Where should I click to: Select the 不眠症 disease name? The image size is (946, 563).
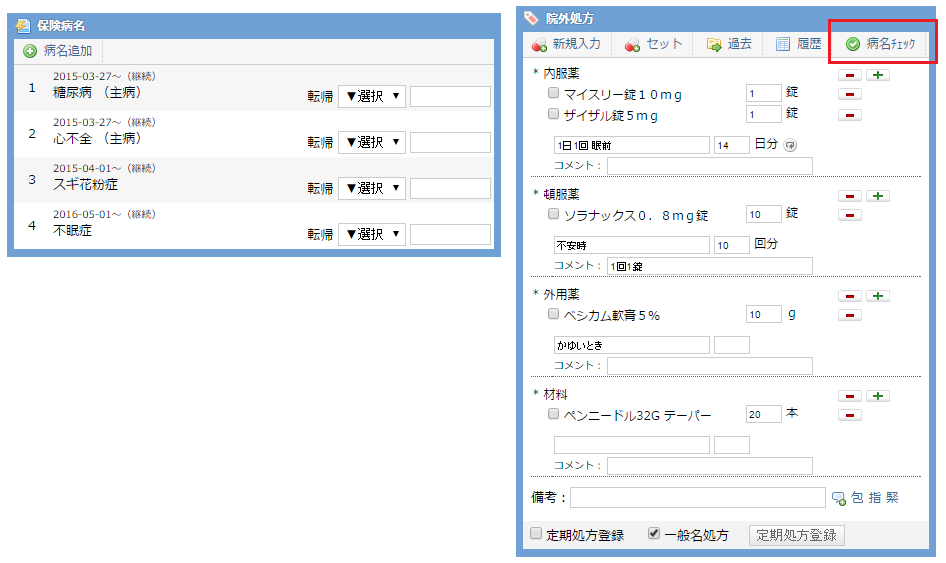pyautogui.click(x=72, y=231)
